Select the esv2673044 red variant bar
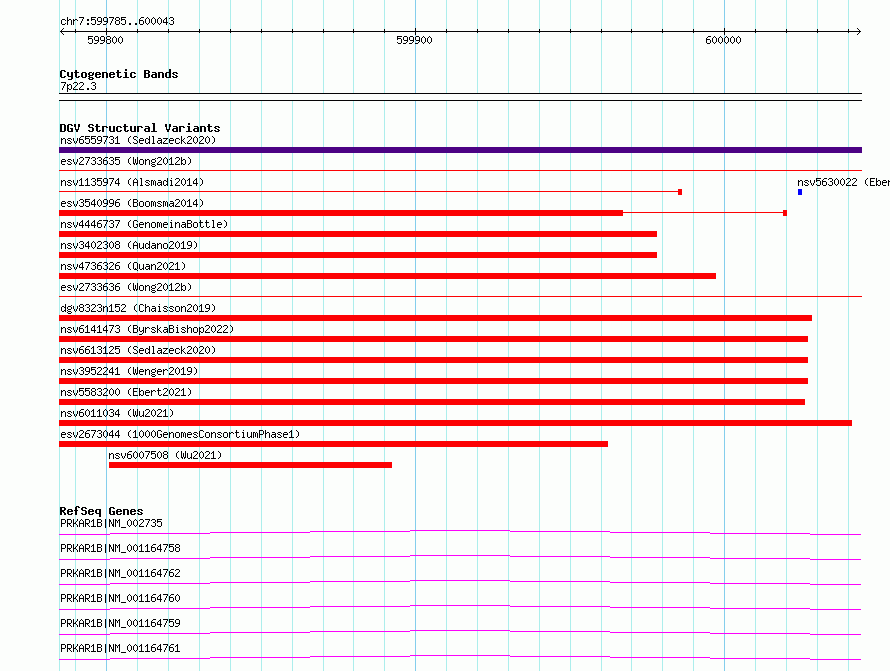Viewport: 890px width, 671px height. click(333, 444)
